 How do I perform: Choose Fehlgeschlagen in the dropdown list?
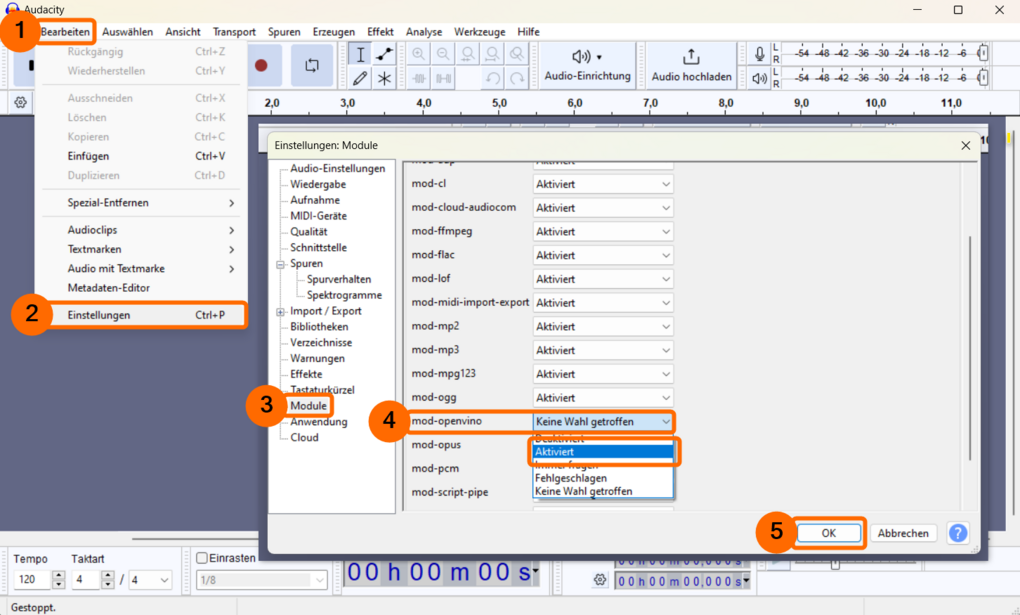click(603, 478)
